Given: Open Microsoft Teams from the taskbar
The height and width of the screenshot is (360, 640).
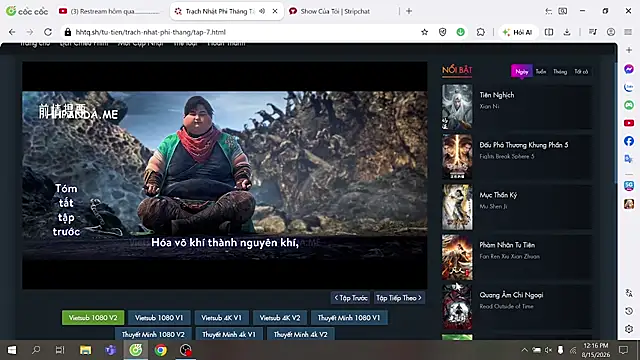Looking at the screenshot, I should 111,350.
